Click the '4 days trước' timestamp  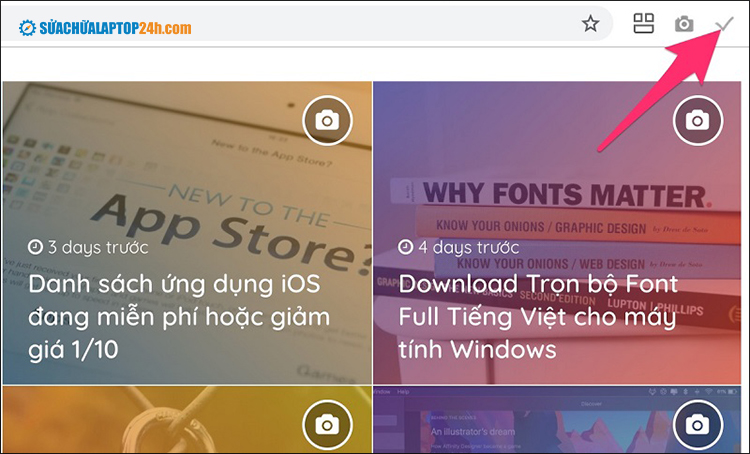click(459, 247)
